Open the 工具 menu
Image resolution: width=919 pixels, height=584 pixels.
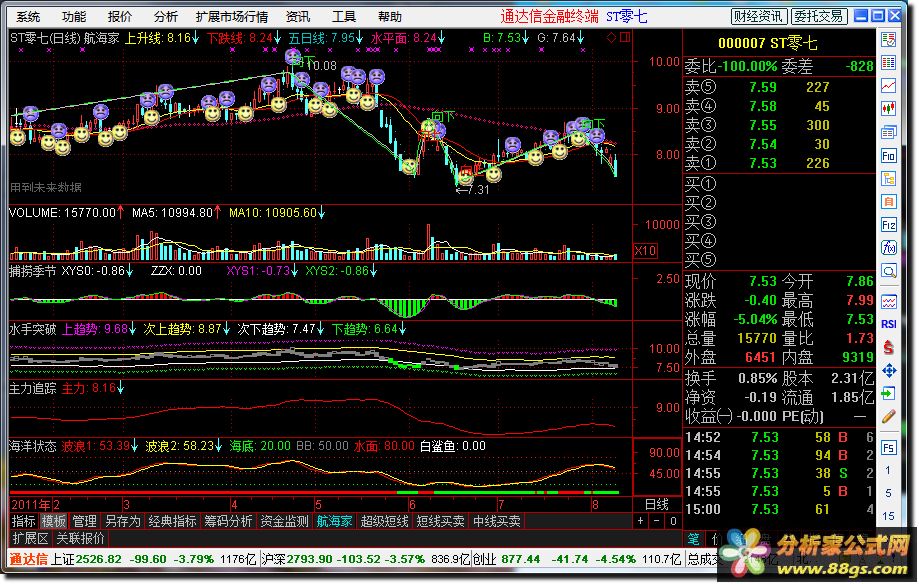344,16
